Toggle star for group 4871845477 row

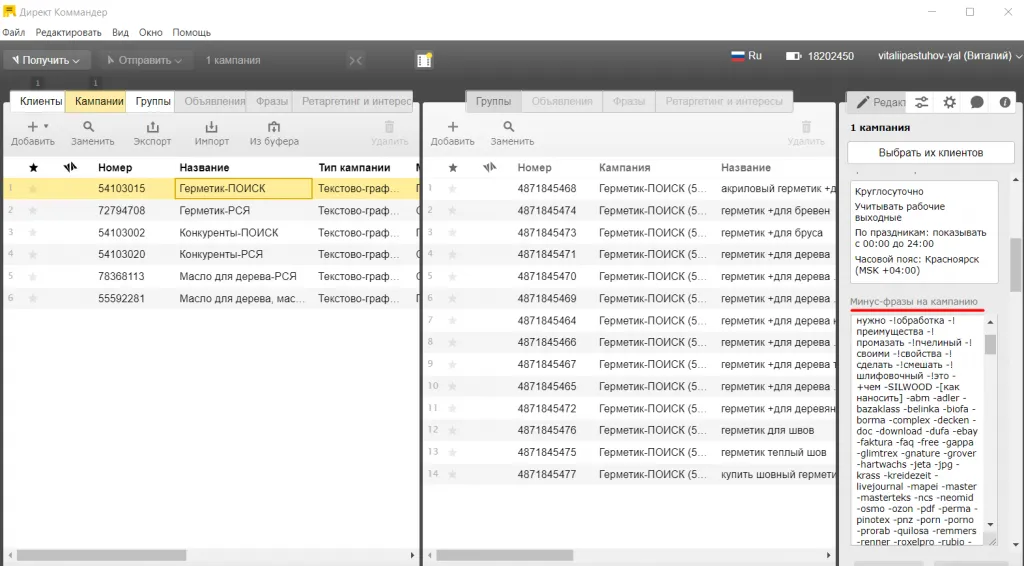[x=453, y=475]
